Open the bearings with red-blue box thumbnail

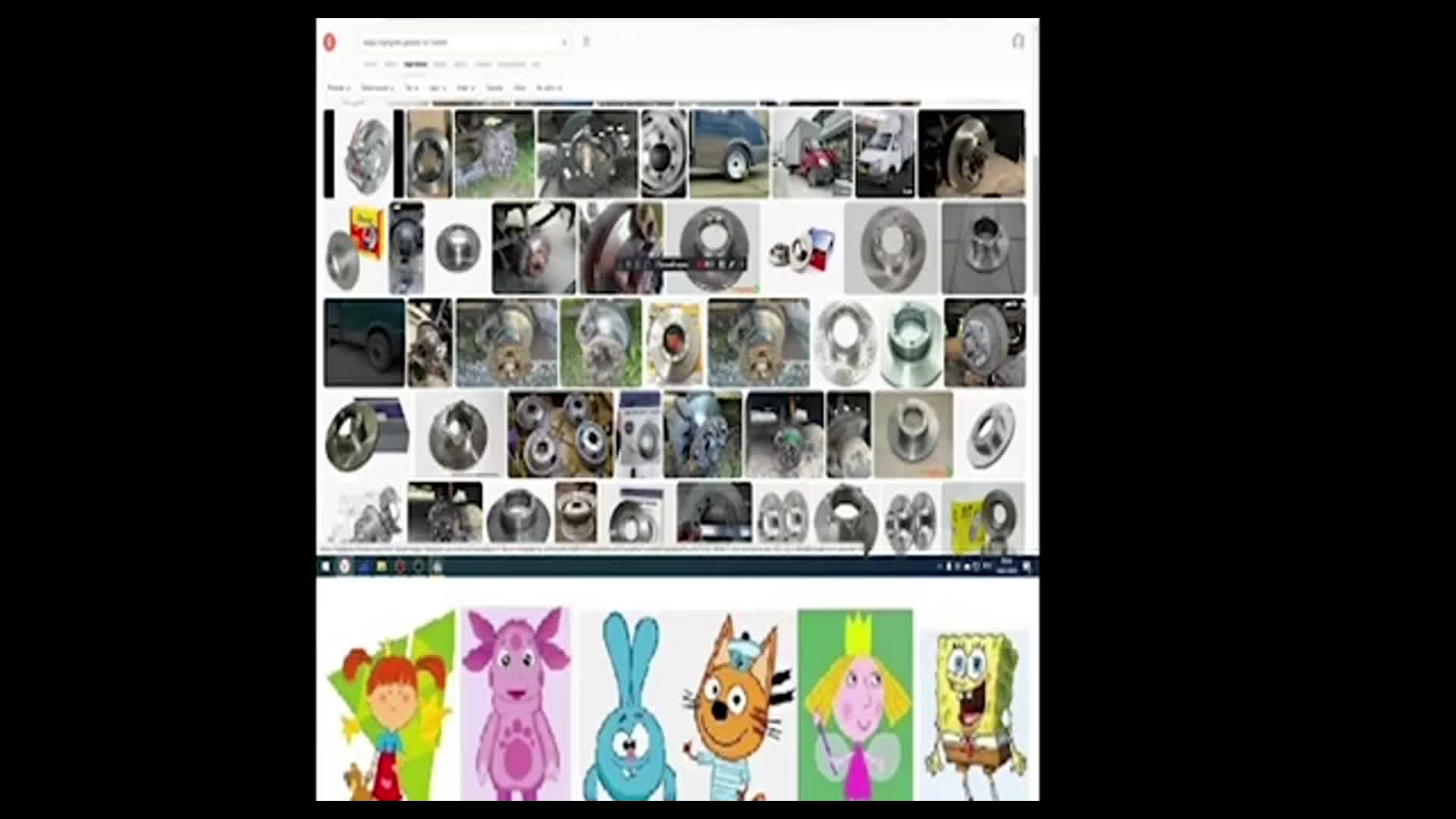[x=802, y=248]
